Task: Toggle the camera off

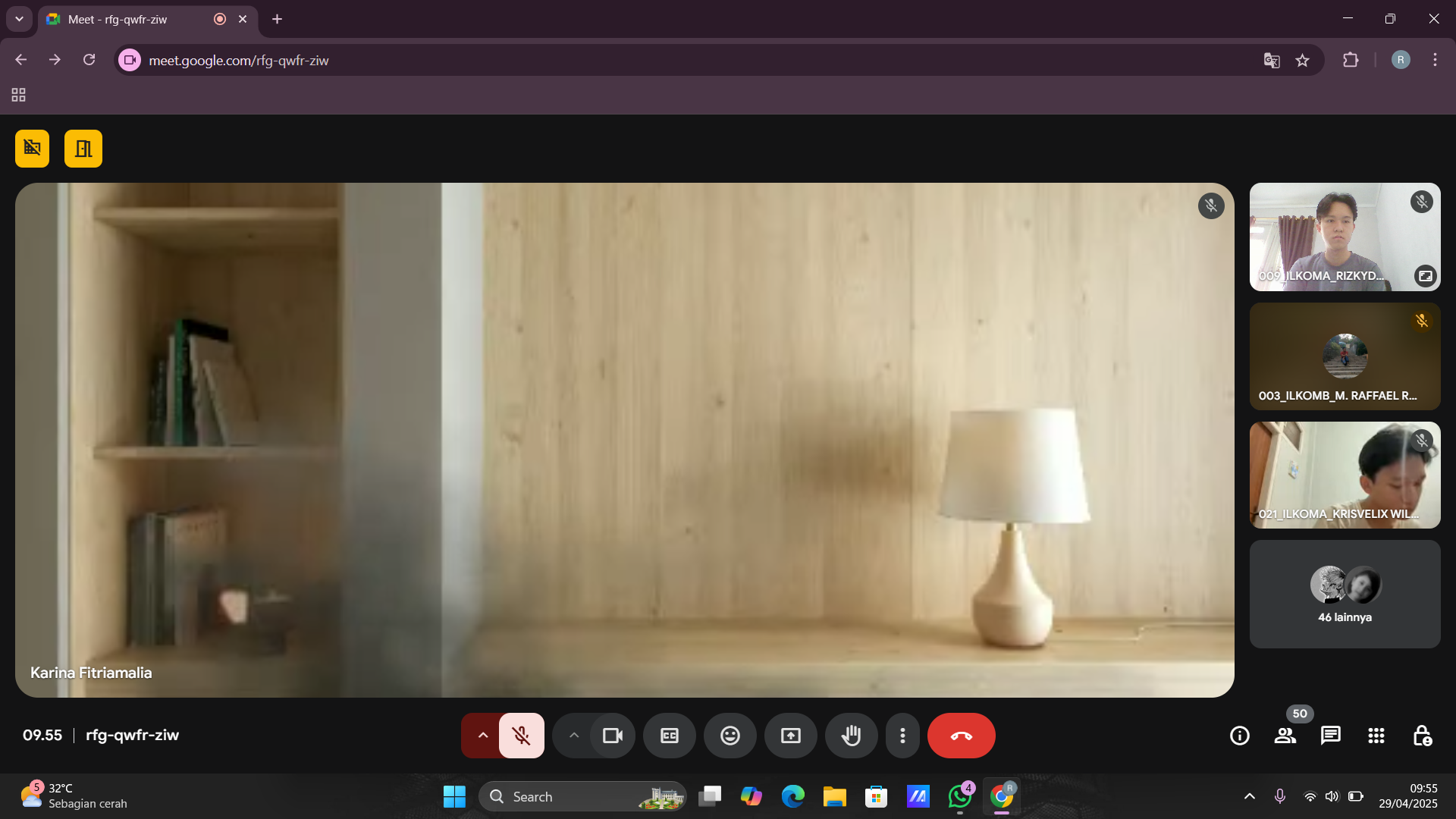Action: pos(612,736)
